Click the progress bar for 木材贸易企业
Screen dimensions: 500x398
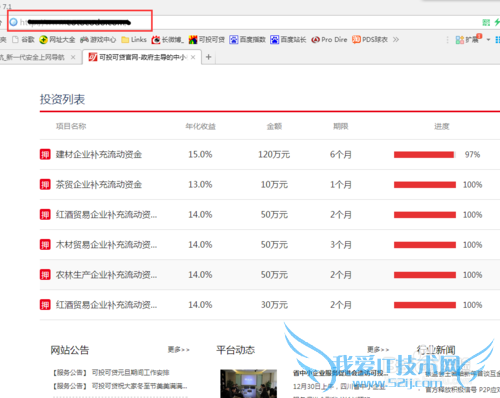pyautogui.click(x=425, y=245)
